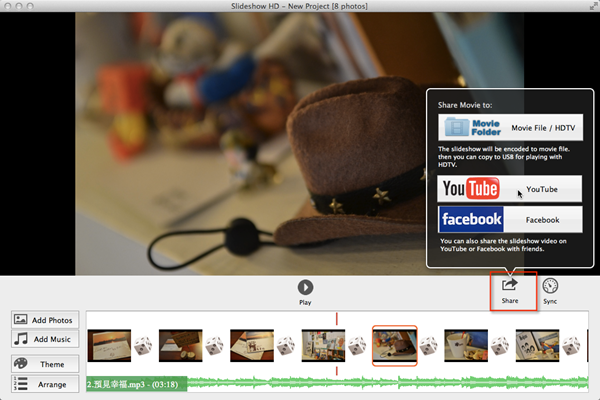Click the green audio waveform track
Image resolution: width=600 pixels, height=400 pixels.
coord(387,383)
